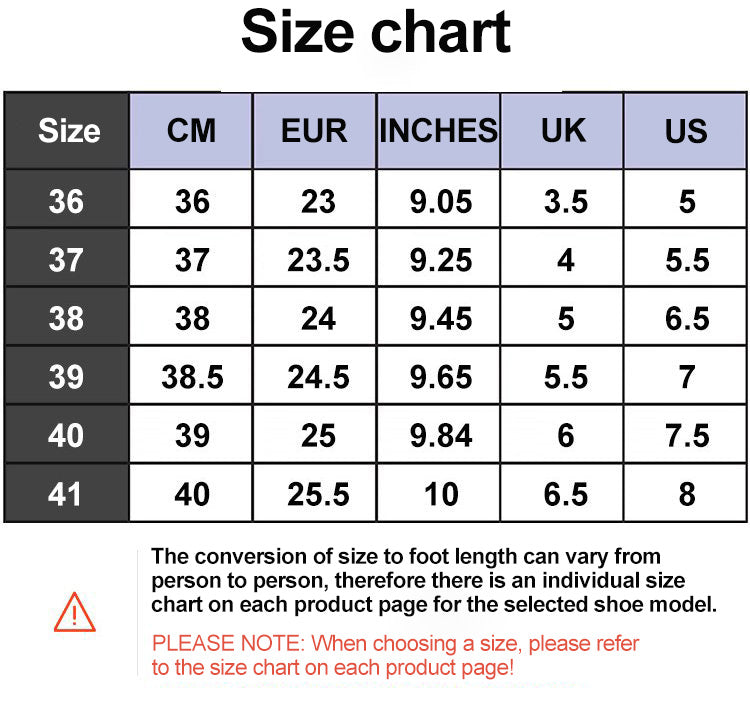750x705 pixels.
Task: Select the CM column header
Action: [x=191, y=131]
